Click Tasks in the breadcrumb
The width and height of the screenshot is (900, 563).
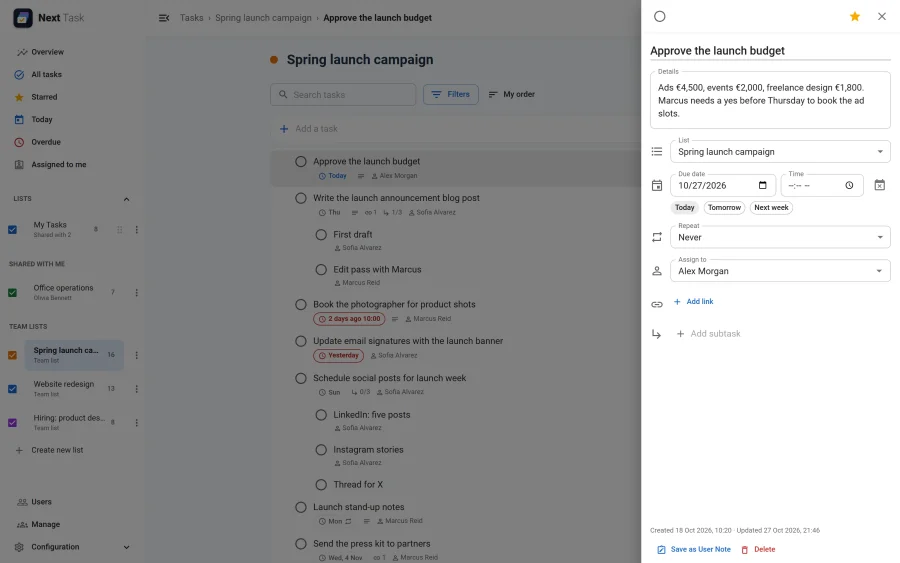click(191, 18)
